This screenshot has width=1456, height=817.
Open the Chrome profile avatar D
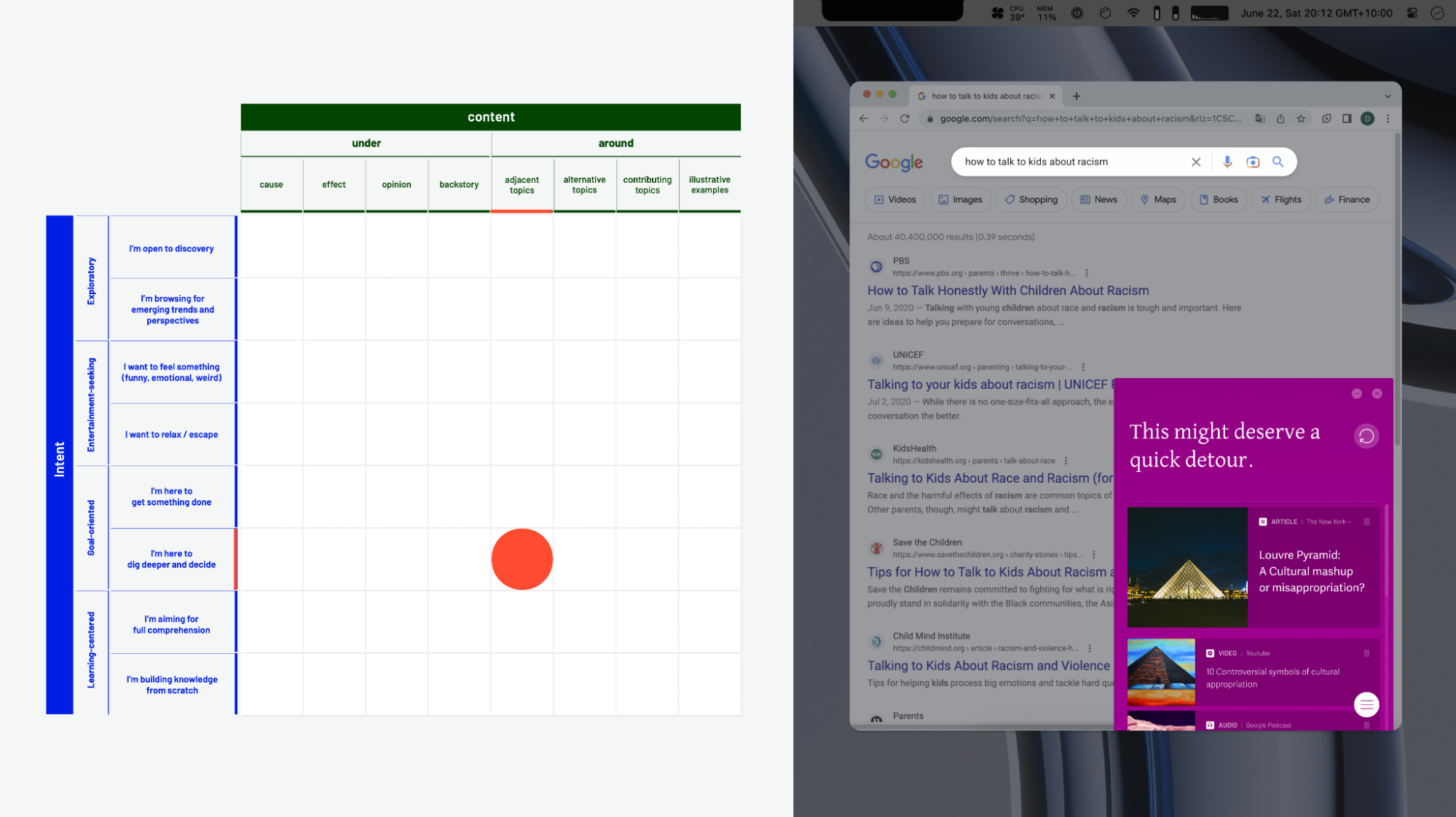point(1367,119)
